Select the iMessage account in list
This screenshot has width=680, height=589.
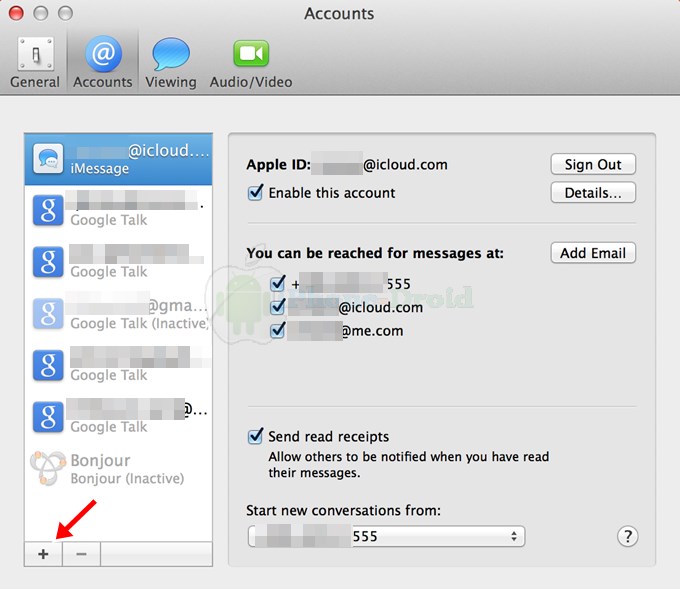pos(119,159)
